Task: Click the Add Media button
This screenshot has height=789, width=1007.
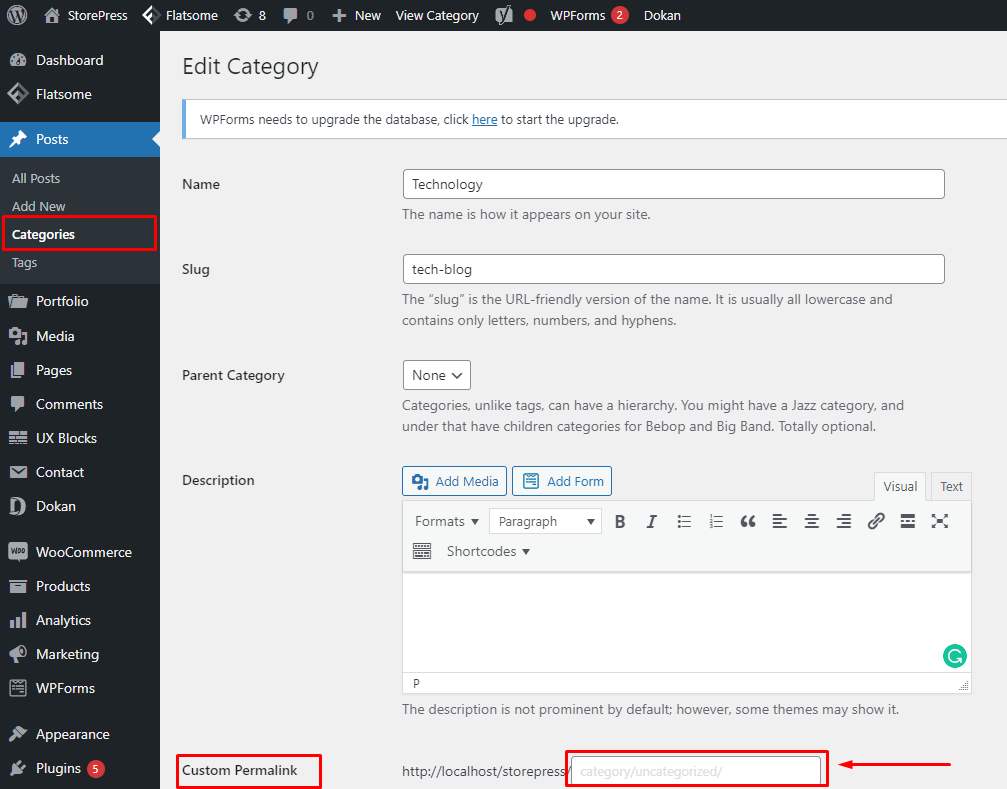Action: (455, 481)
